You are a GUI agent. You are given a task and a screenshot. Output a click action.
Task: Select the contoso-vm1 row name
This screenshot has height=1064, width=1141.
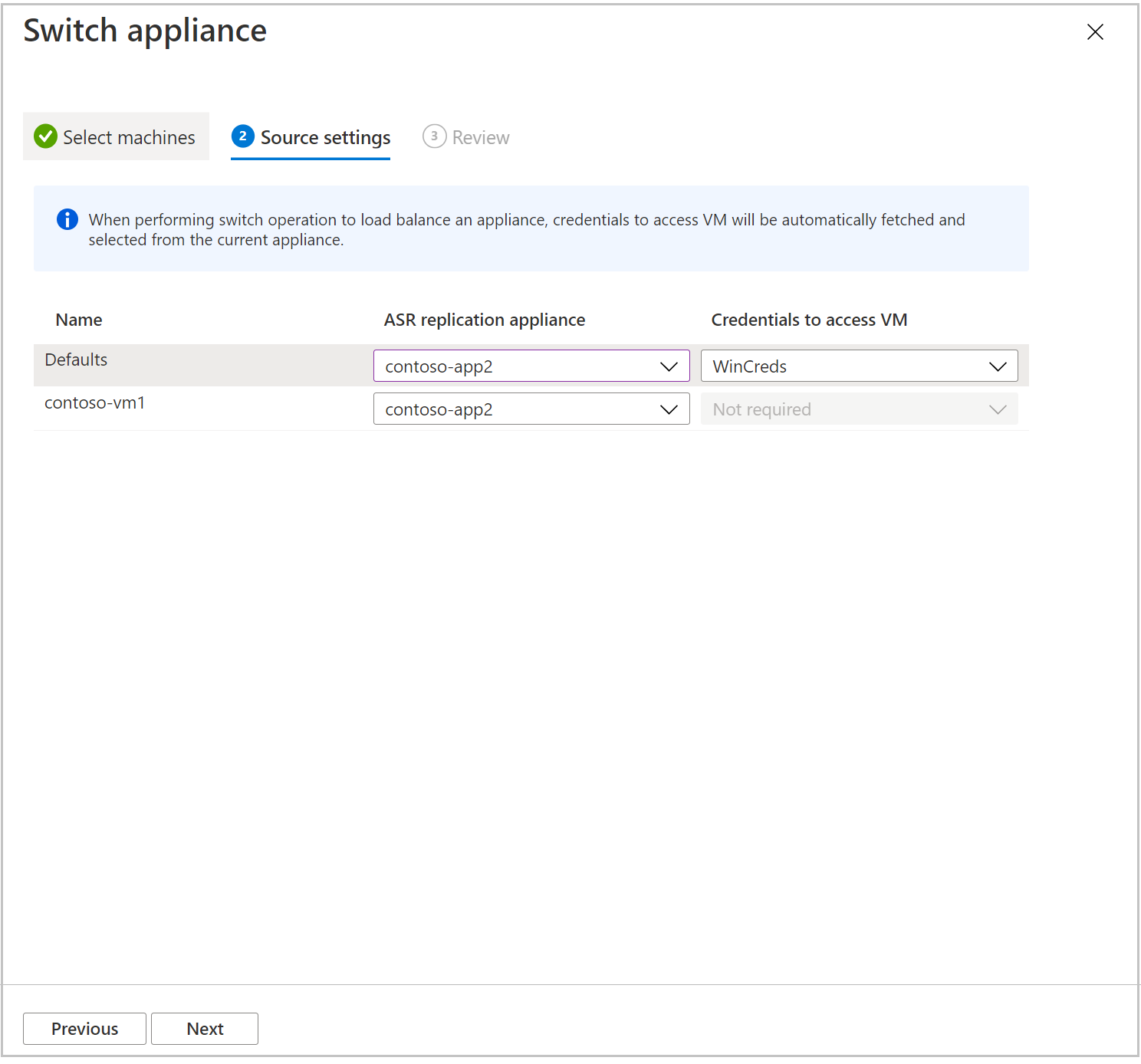(x=95, y=403)
